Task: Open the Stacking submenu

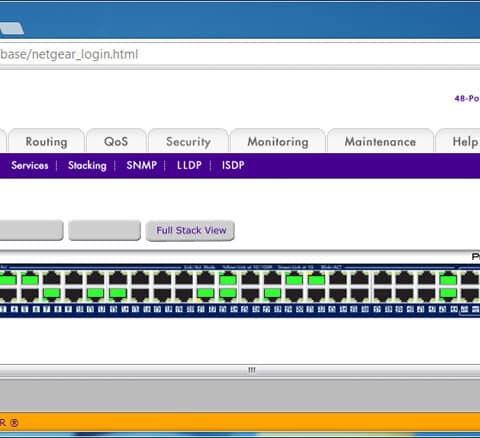Action: coord(87,165)
